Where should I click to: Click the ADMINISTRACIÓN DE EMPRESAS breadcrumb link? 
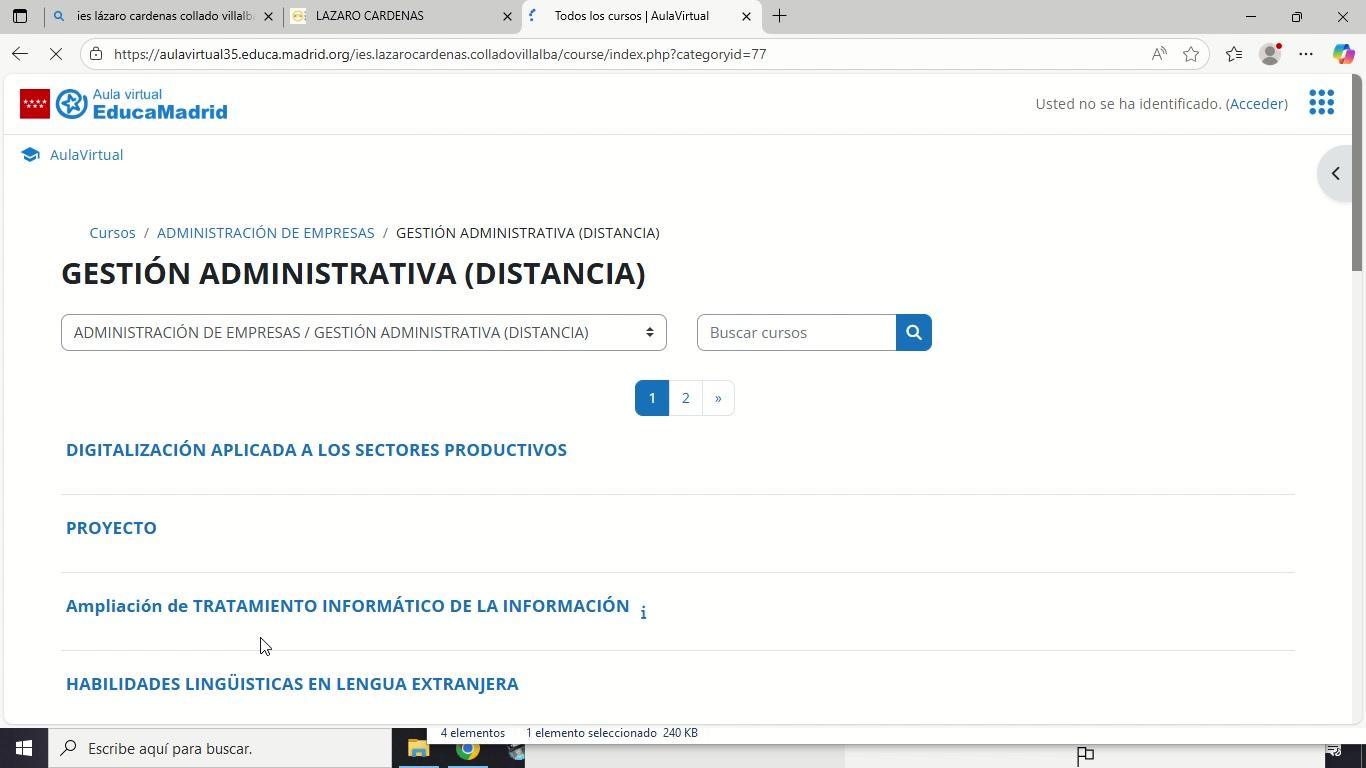265,233
